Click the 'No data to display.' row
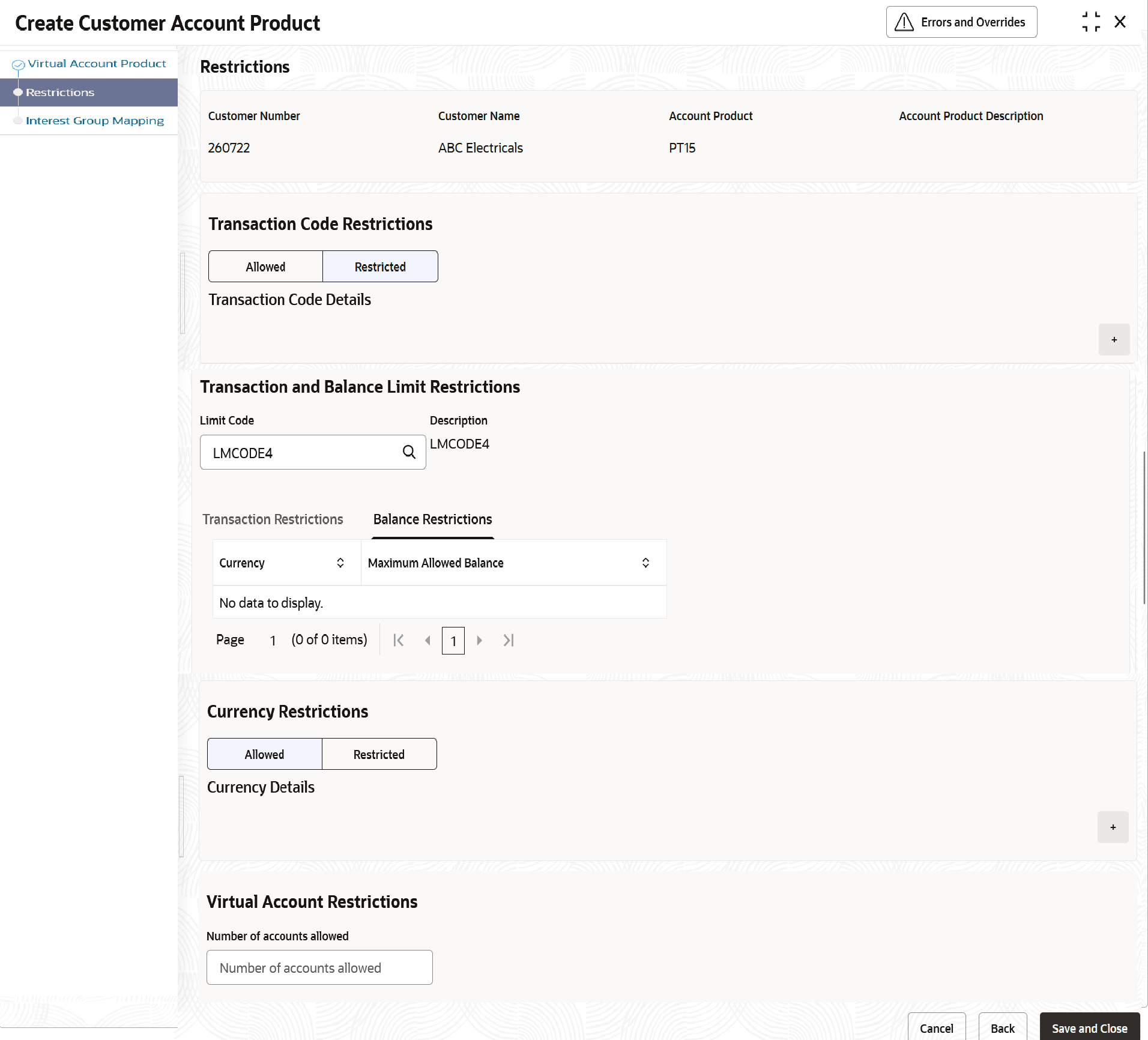Image resolution: width=1148 pixels, height=1040 pixels. pos(440,602)
